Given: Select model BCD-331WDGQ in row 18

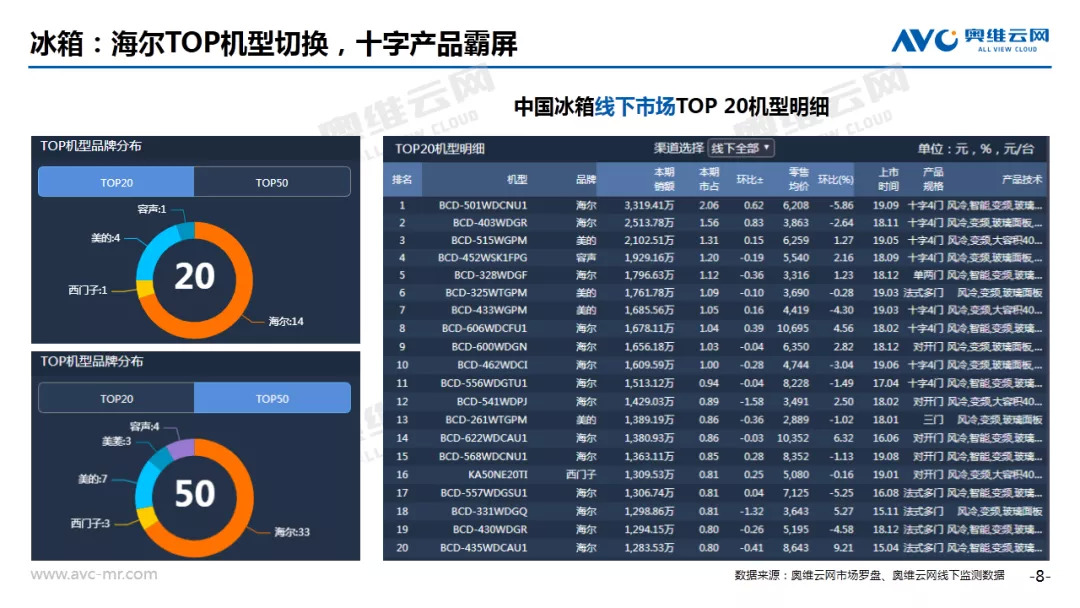Looking at the screenshot, I should 489,511.
